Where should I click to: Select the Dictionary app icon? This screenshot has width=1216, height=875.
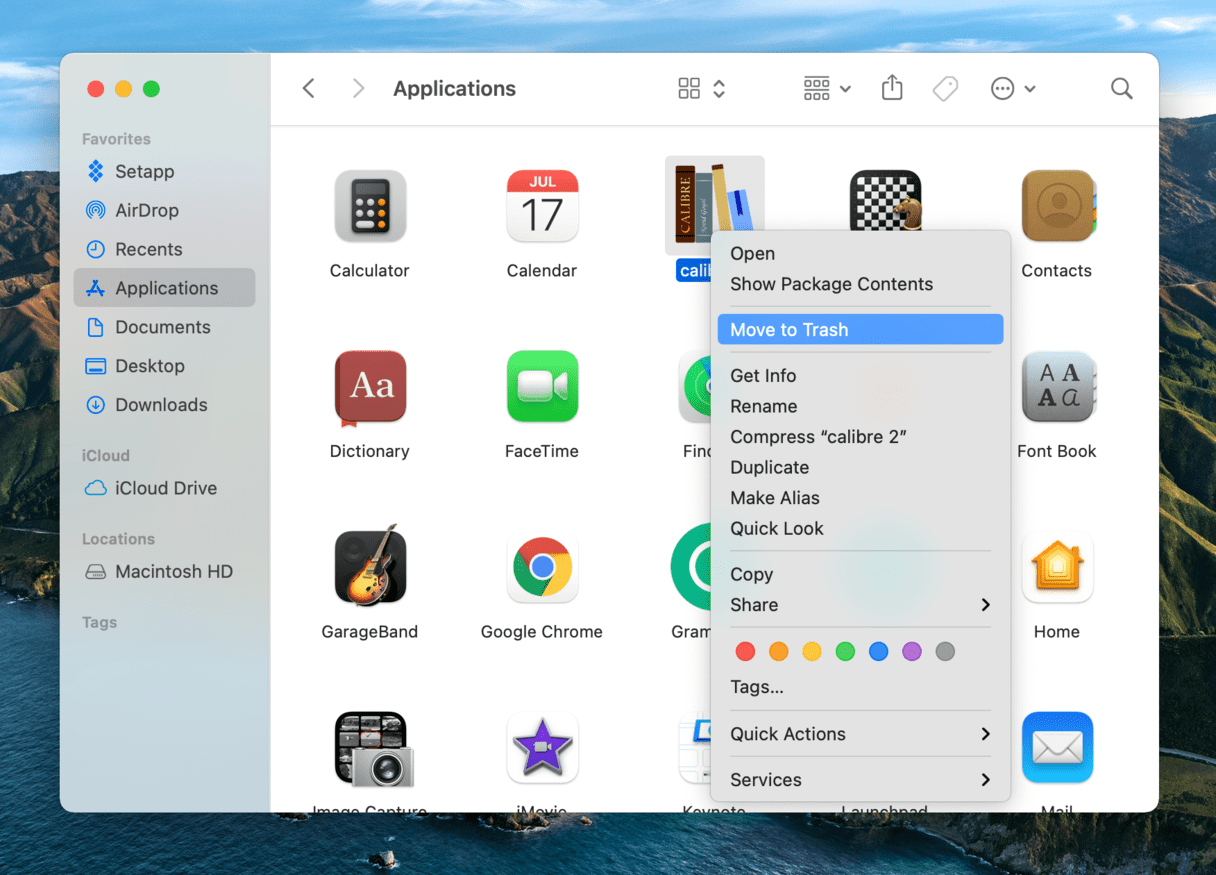pos(370,387)
